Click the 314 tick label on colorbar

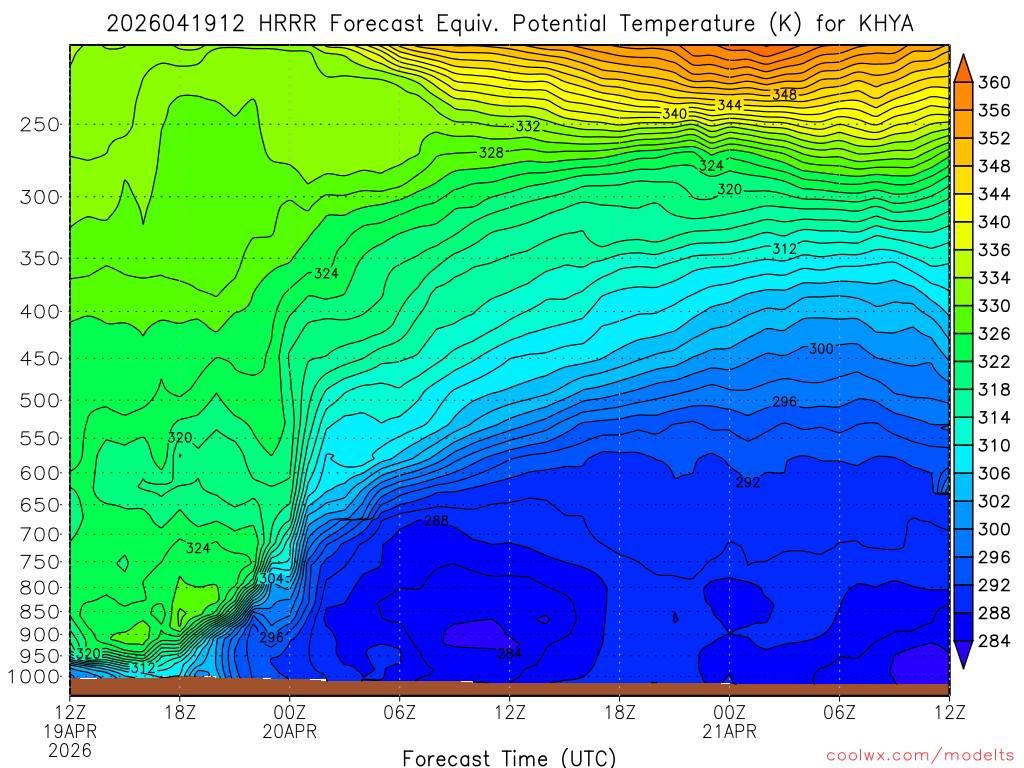993,418
